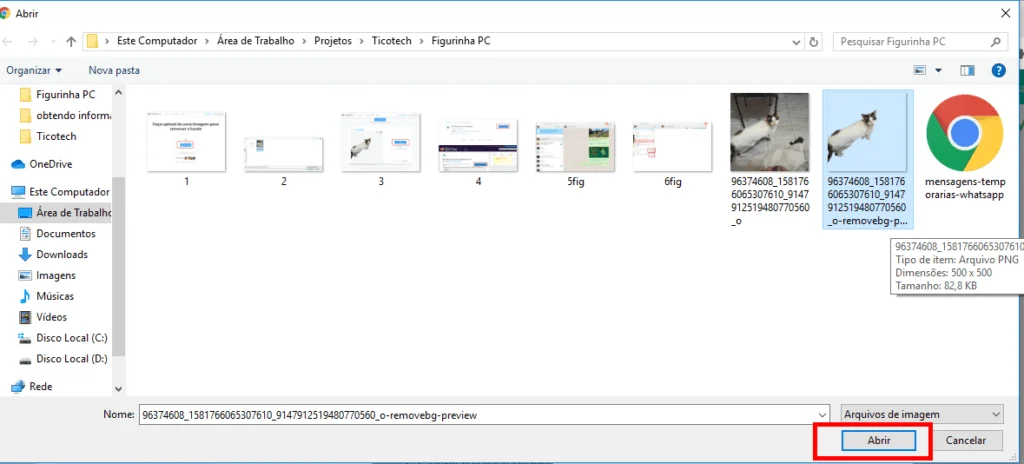Click the search magnifier icon
1024x464 pixels.
tap(995, 41)
